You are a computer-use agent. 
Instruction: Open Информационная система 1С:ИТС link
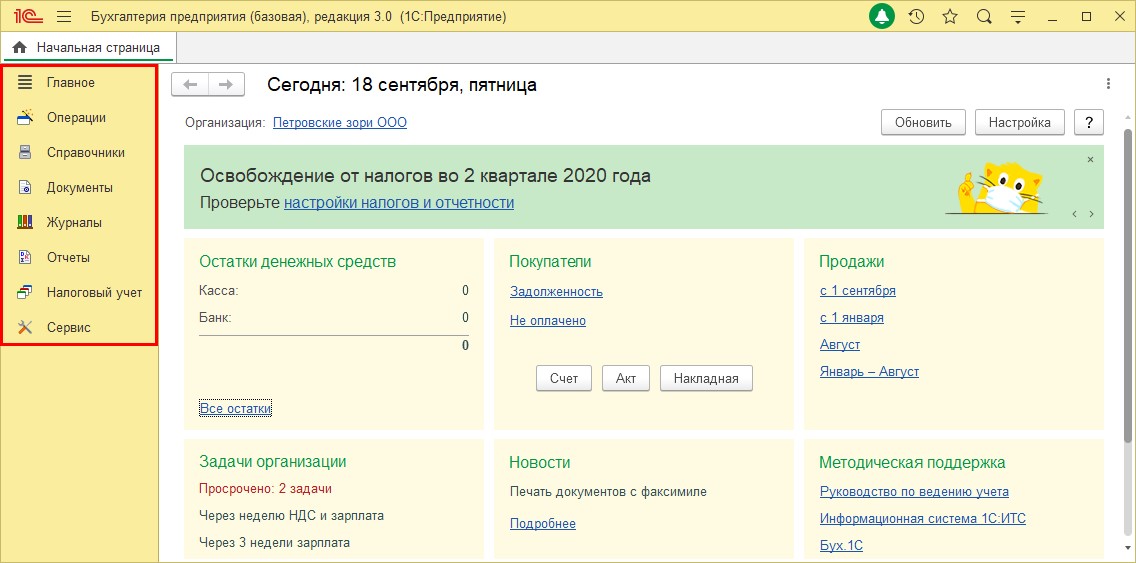click(923, 519)
